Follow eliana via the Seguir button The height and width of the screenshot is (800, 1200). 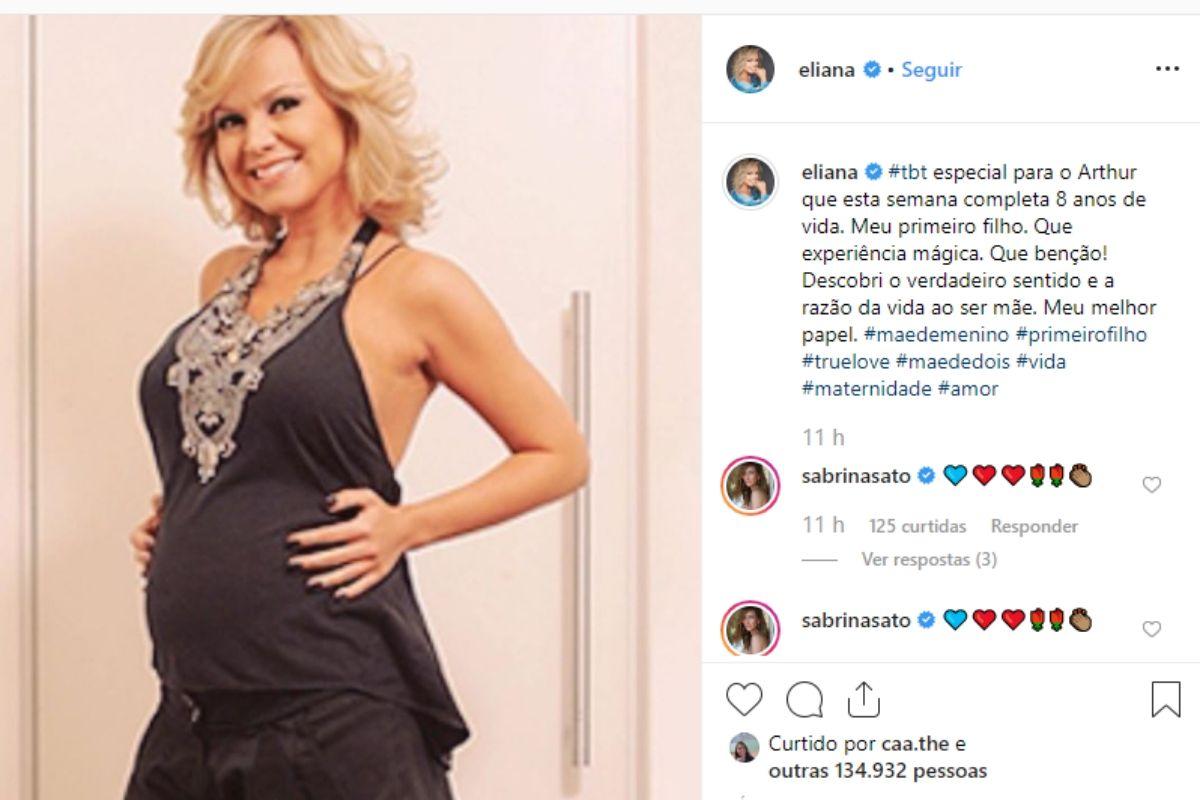coord(931,70)
